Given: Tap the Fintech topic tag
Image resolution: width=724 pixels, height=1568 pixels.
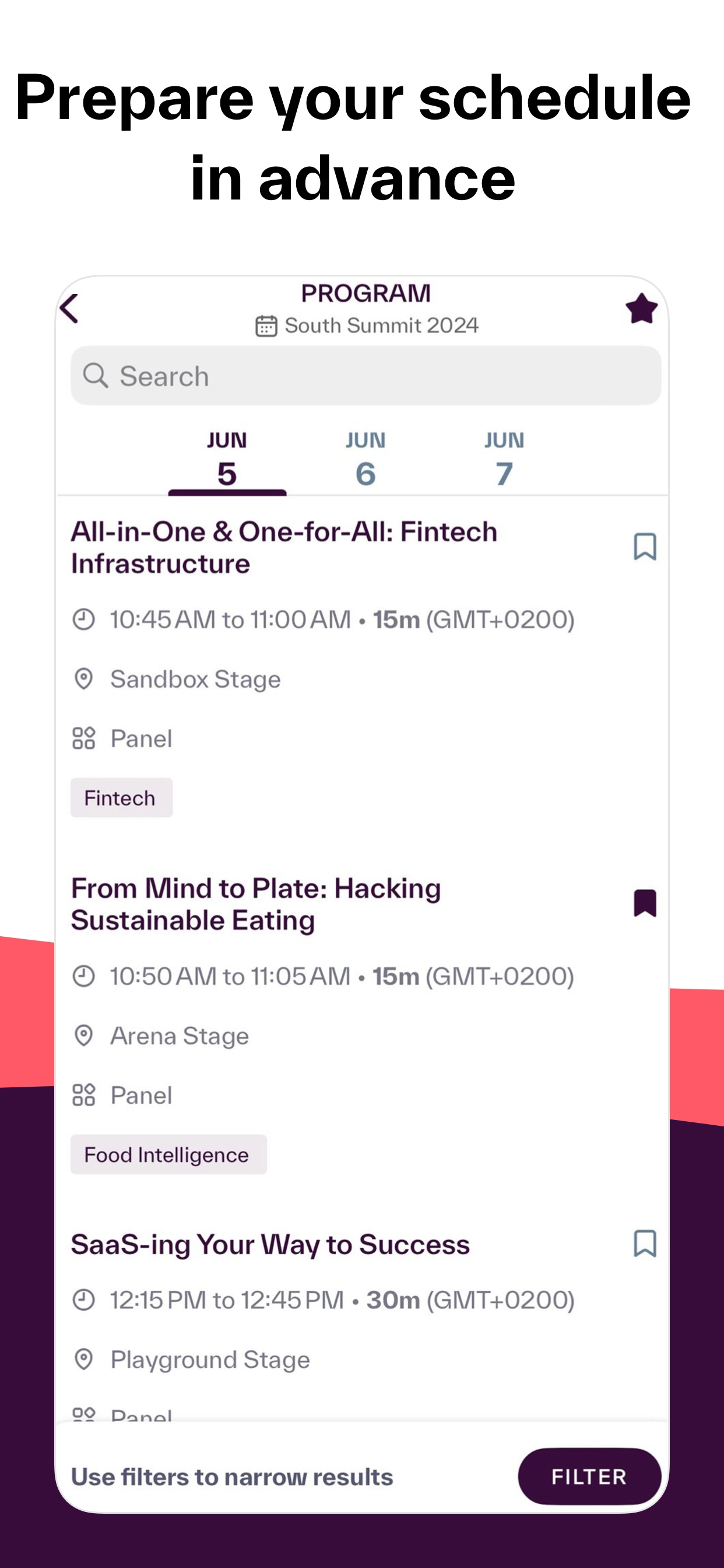Looking at the screenshot, I should point(121,797).
